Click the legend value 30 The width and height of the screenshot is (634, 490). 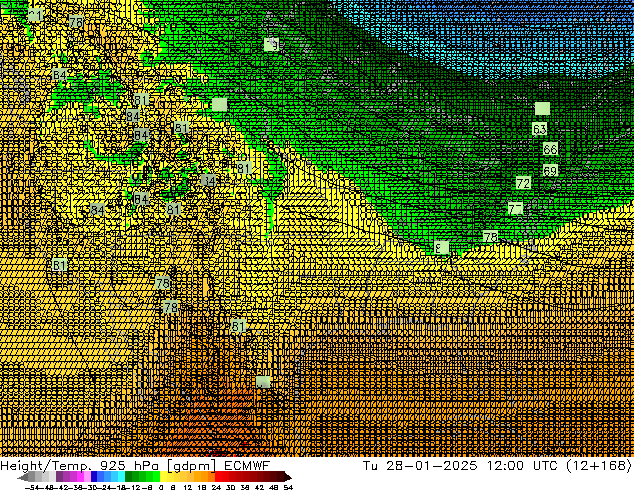(x=230, y=487)
